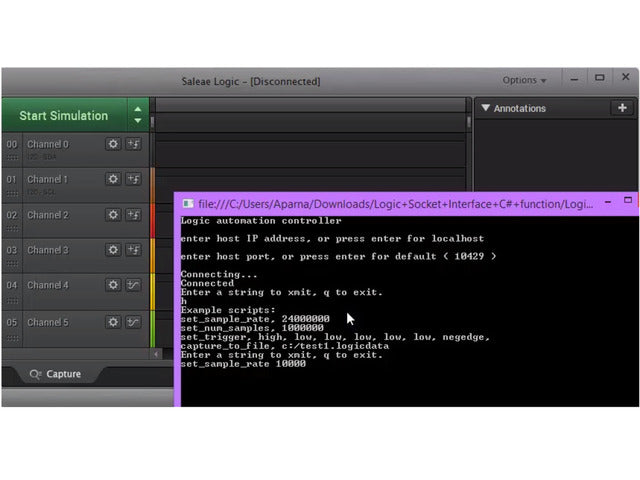Toggle the Channel 4 trigger setting
The height and width of the screenshot is (480, 640).
coord(133,286)
